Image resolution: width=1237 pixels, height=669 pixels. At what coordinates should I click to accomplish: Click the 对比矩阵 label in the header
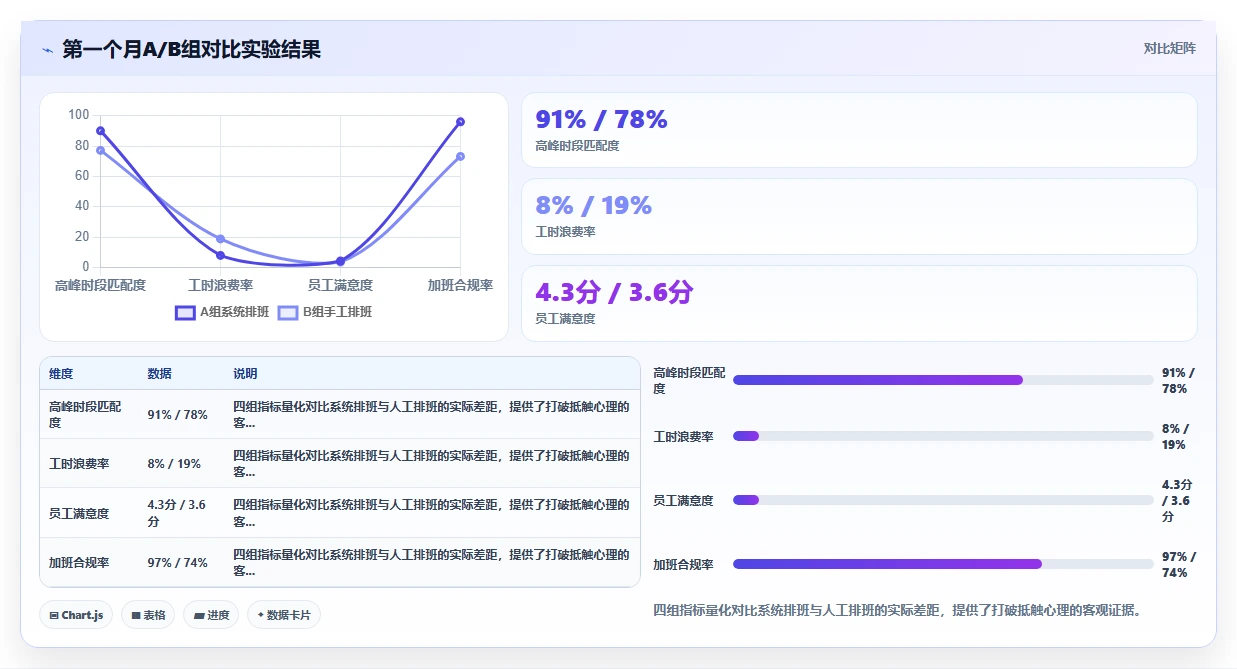(x=1169, y=48)
